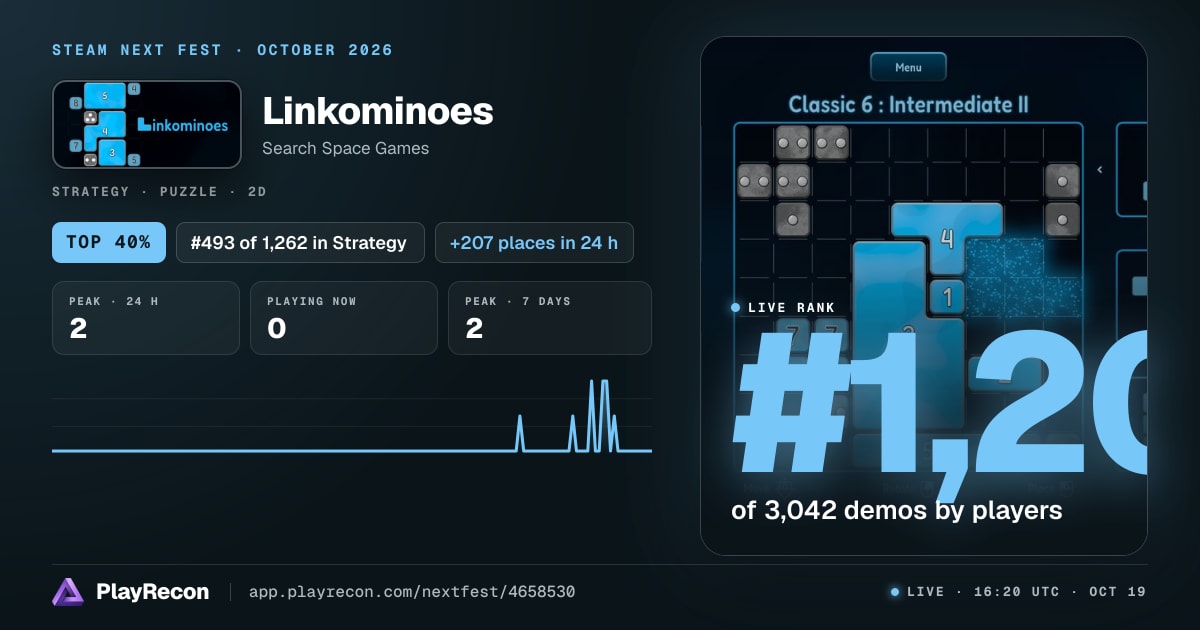Click 'of 3,042 demos by players' text
1200x630 pixels.
coord(897,510)
